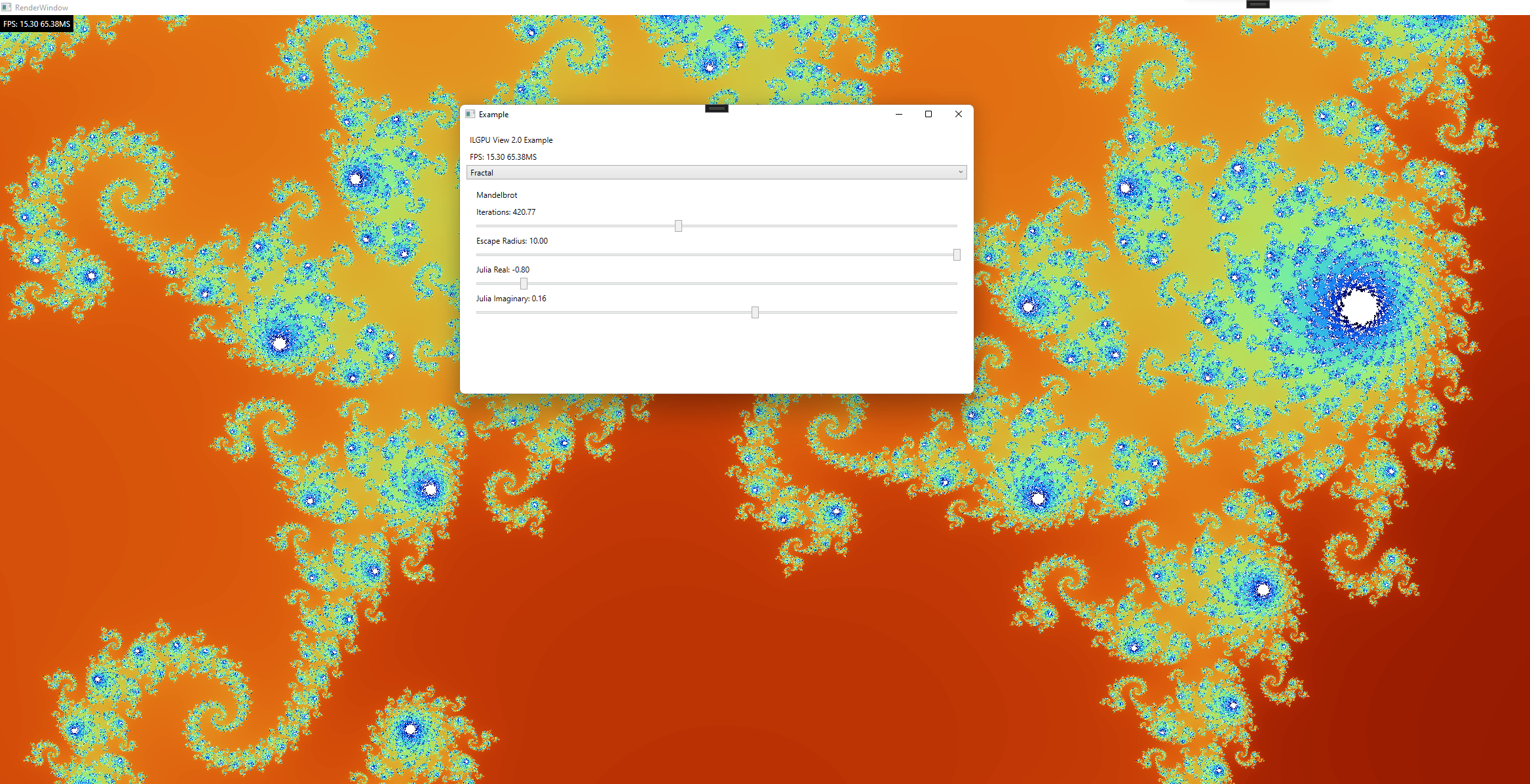Click the Example window app icon
The width and height of the screenshot is (1530, 784).
coord(470,114)
